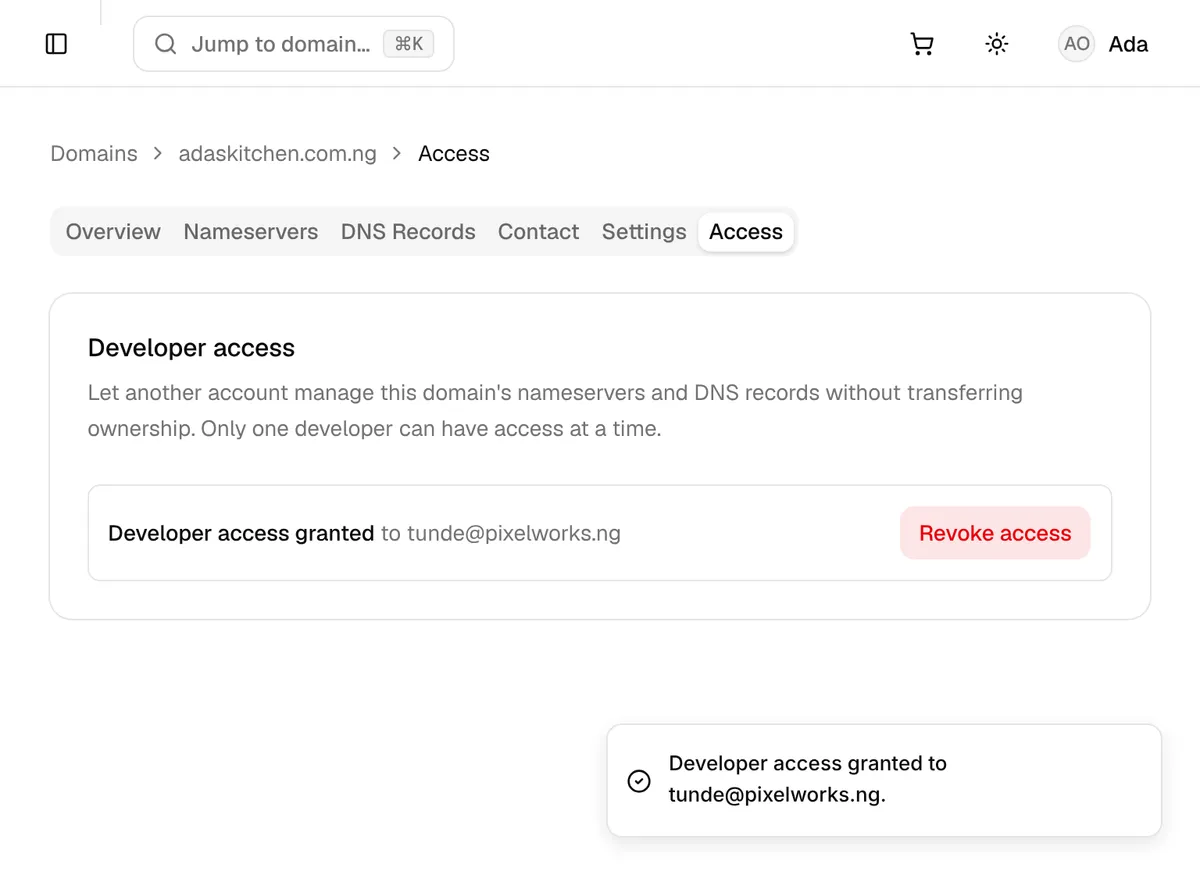Switch to the Overview tab

point(113,232)
